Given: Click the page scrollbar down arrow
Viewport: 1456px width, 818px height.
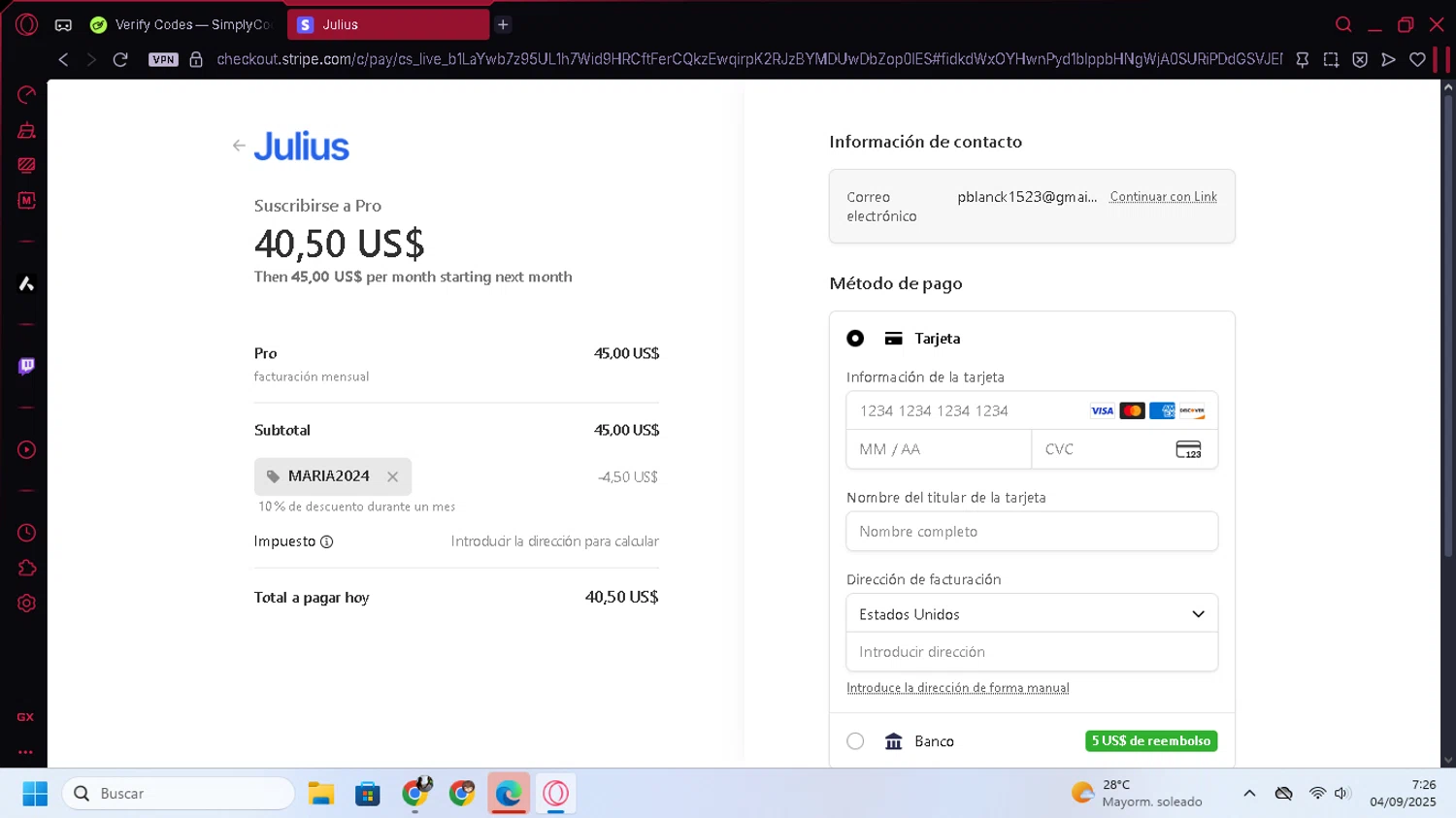Looking at the screenshot, I should tap(1448, 761).
